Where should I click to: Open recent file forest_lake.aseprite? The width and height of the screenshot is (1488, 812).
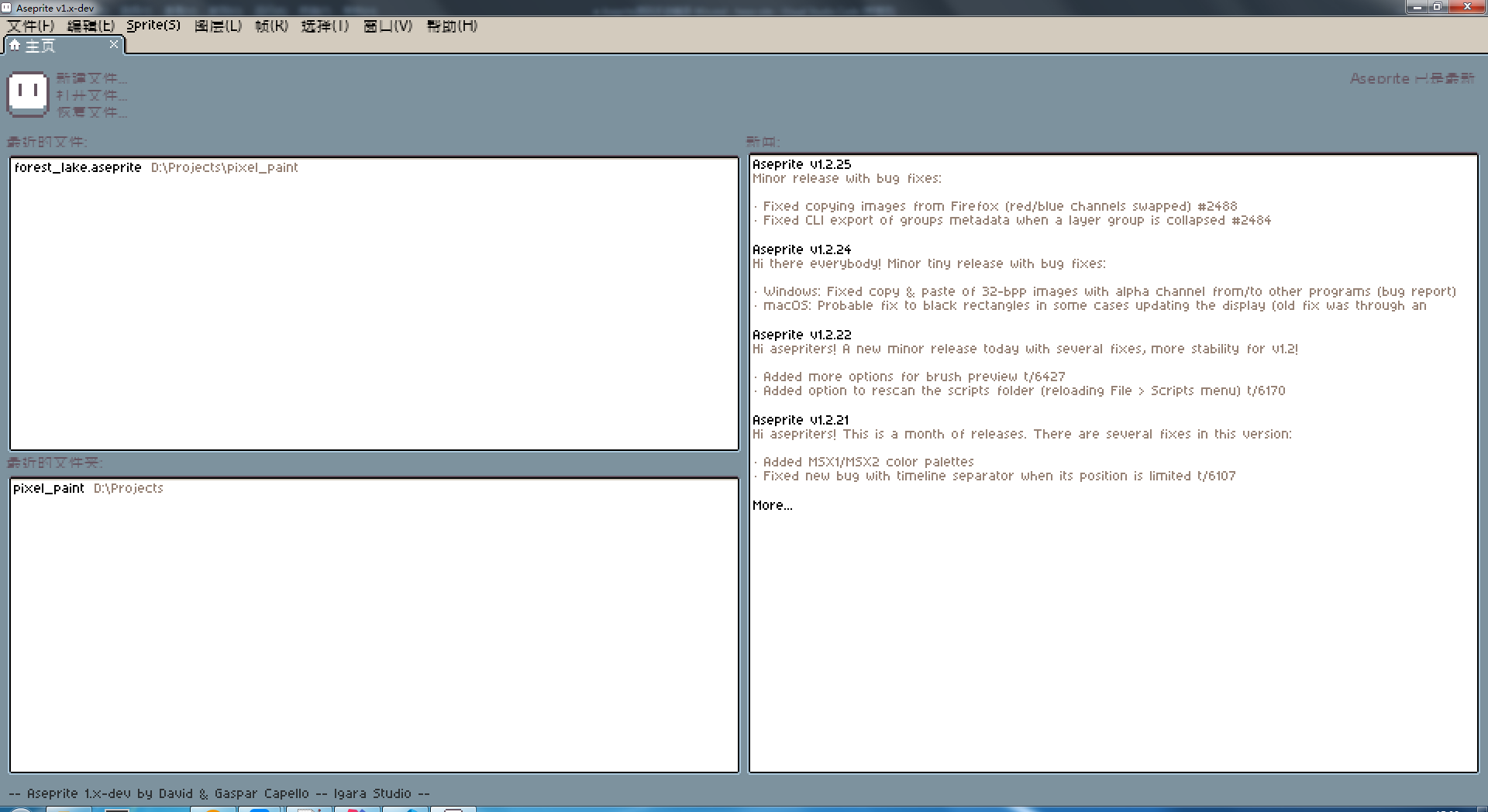click(x=374, y=167)
